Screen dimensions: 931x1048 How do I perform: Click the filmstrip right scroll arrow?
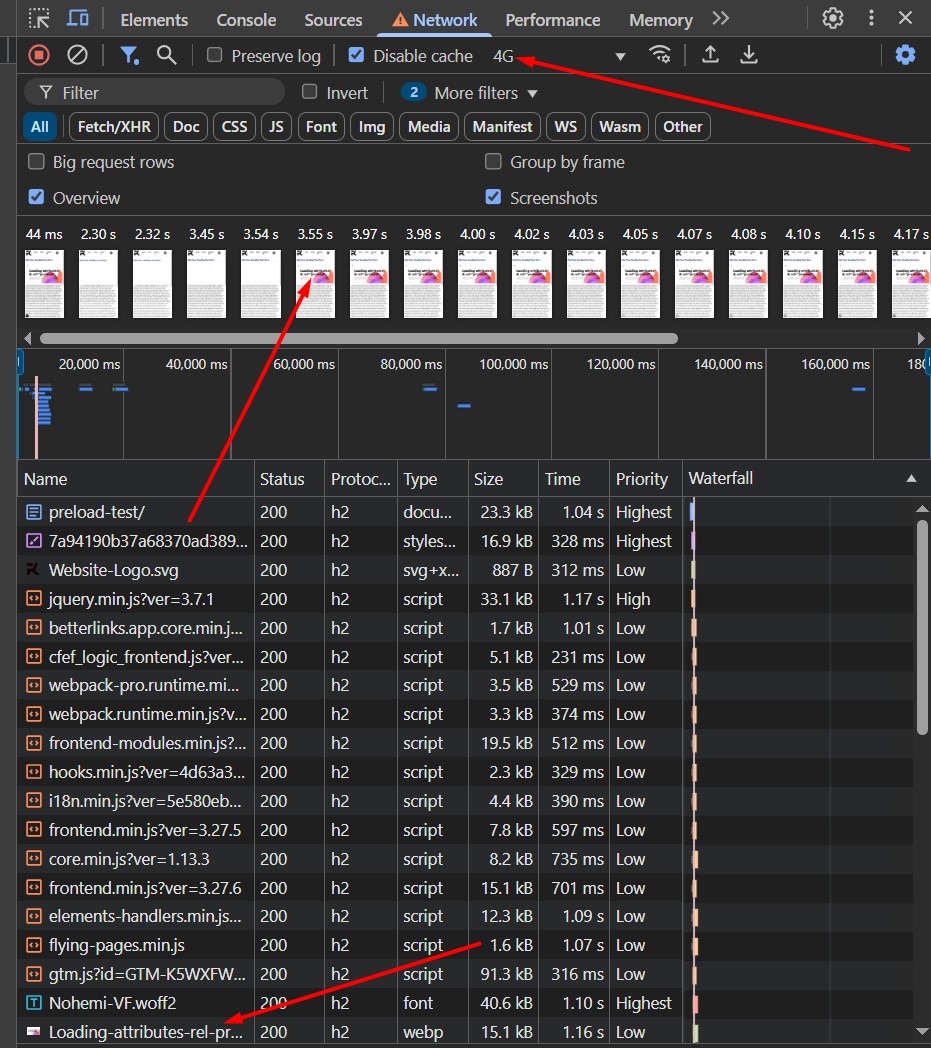click(921, 338)
